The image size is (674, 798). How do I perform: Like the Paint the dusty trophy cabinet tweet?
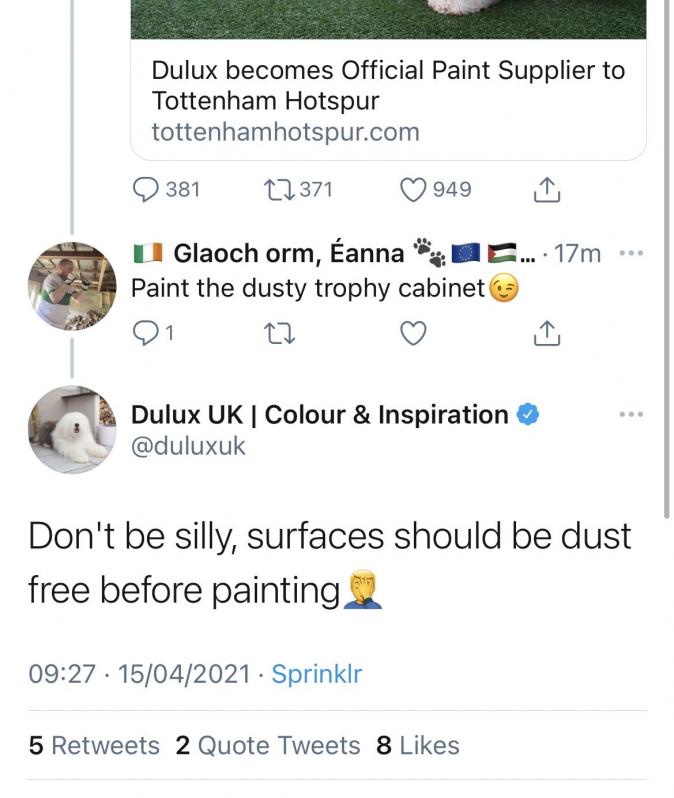412,333
